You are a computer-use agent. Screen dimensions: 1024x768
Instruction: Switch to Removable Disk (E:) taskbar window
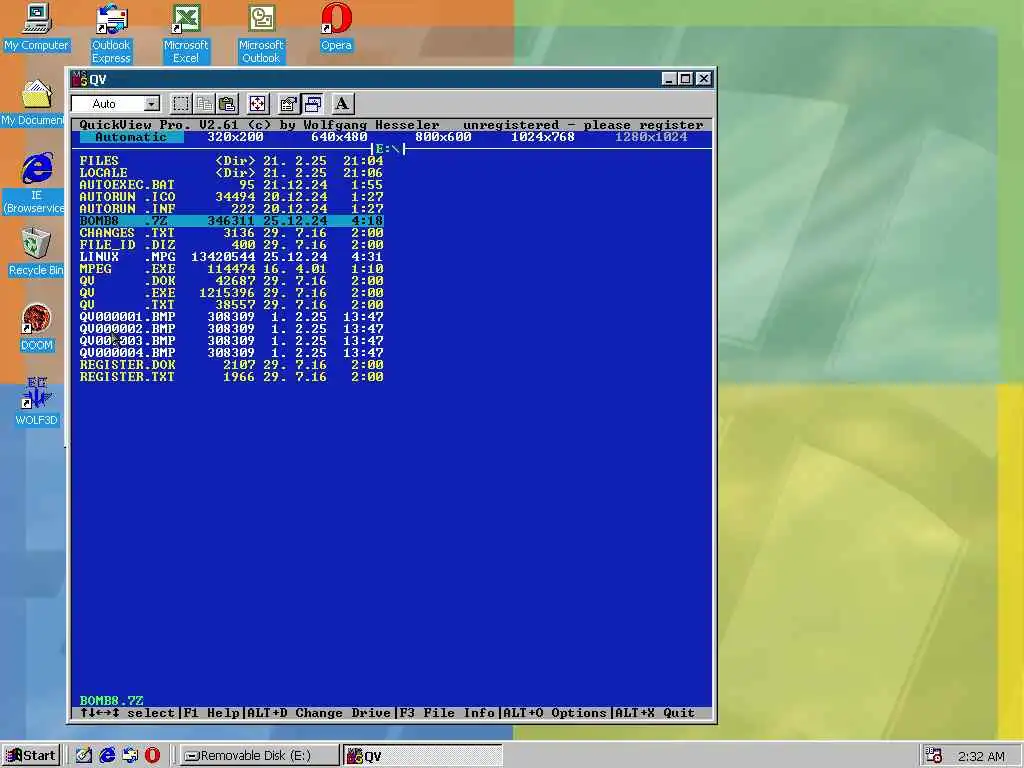[259, 756]
